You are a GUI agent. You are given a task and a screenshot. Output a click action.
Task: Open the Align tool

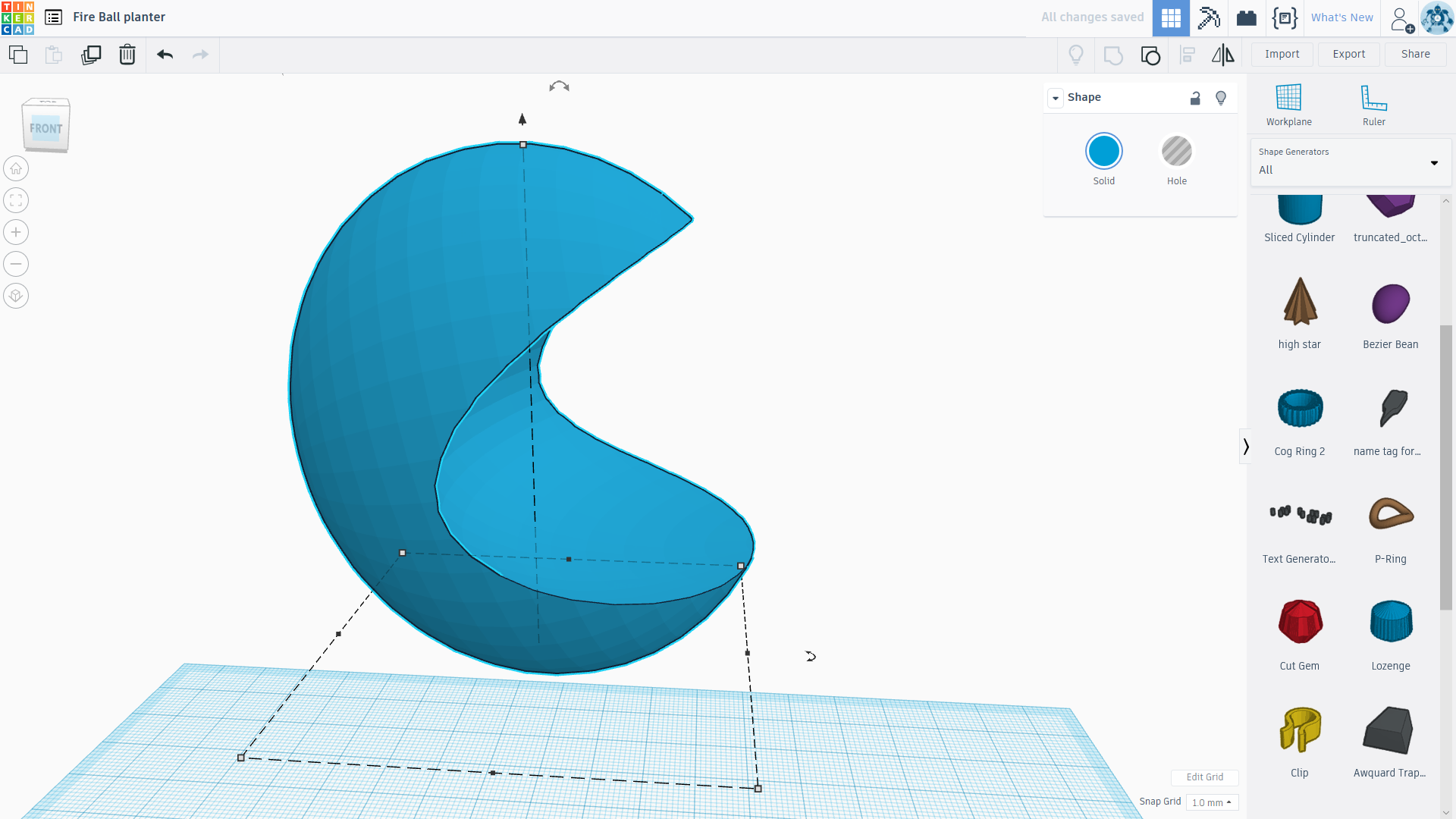click(x=1188, y=55)
